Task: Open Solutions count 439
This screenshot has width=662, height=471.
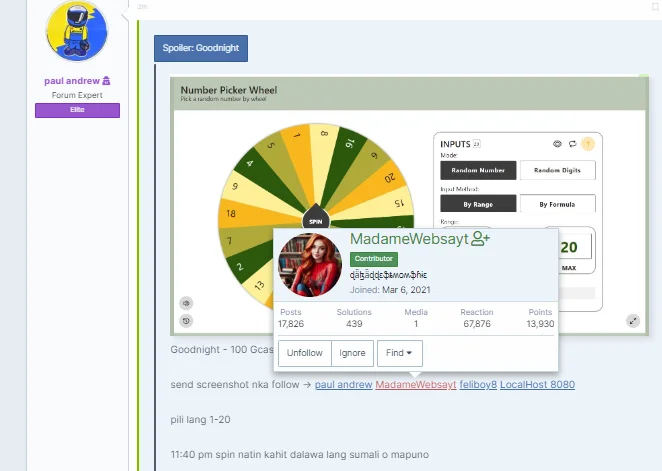Action: (x=354, y=324)
